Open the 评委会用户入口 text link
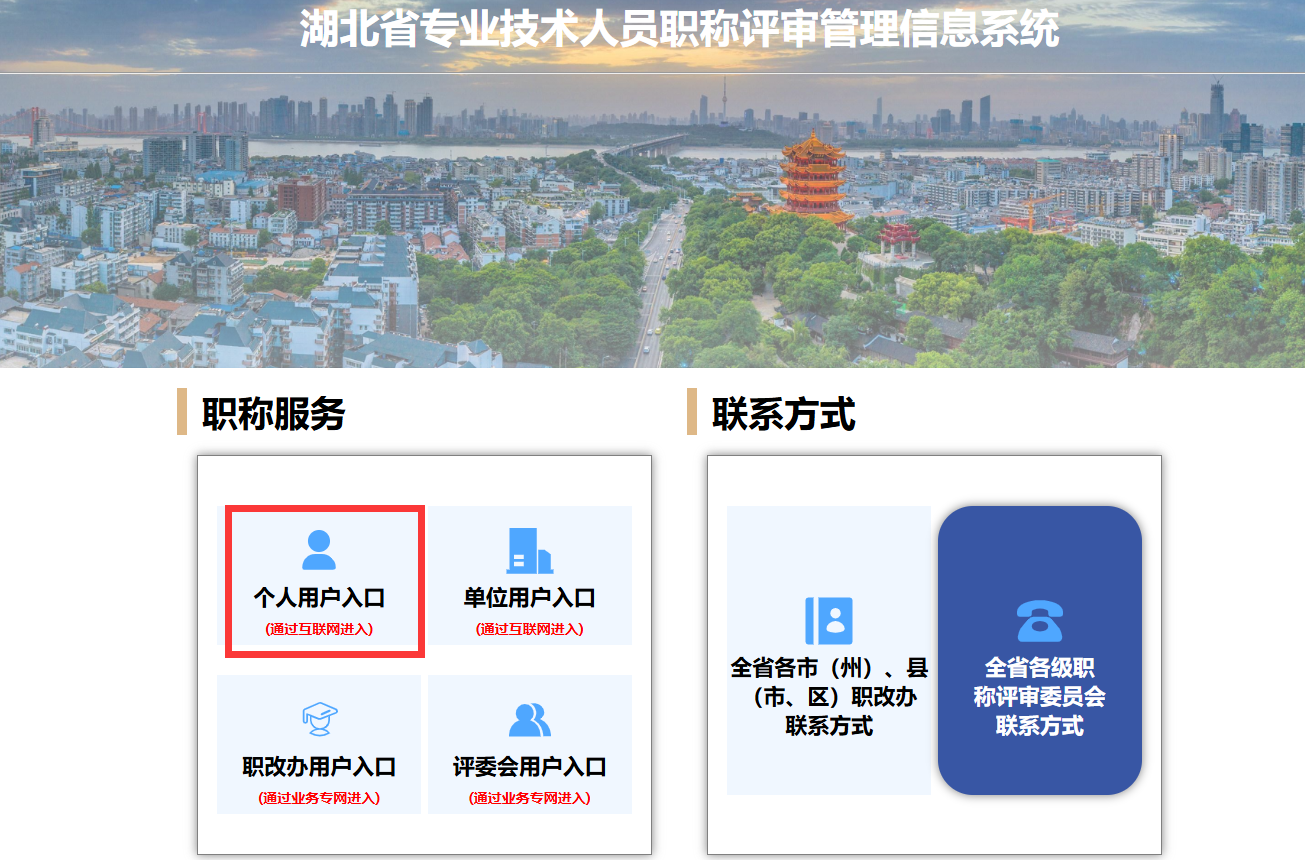The image size is (1305, 860). point(529,767)
